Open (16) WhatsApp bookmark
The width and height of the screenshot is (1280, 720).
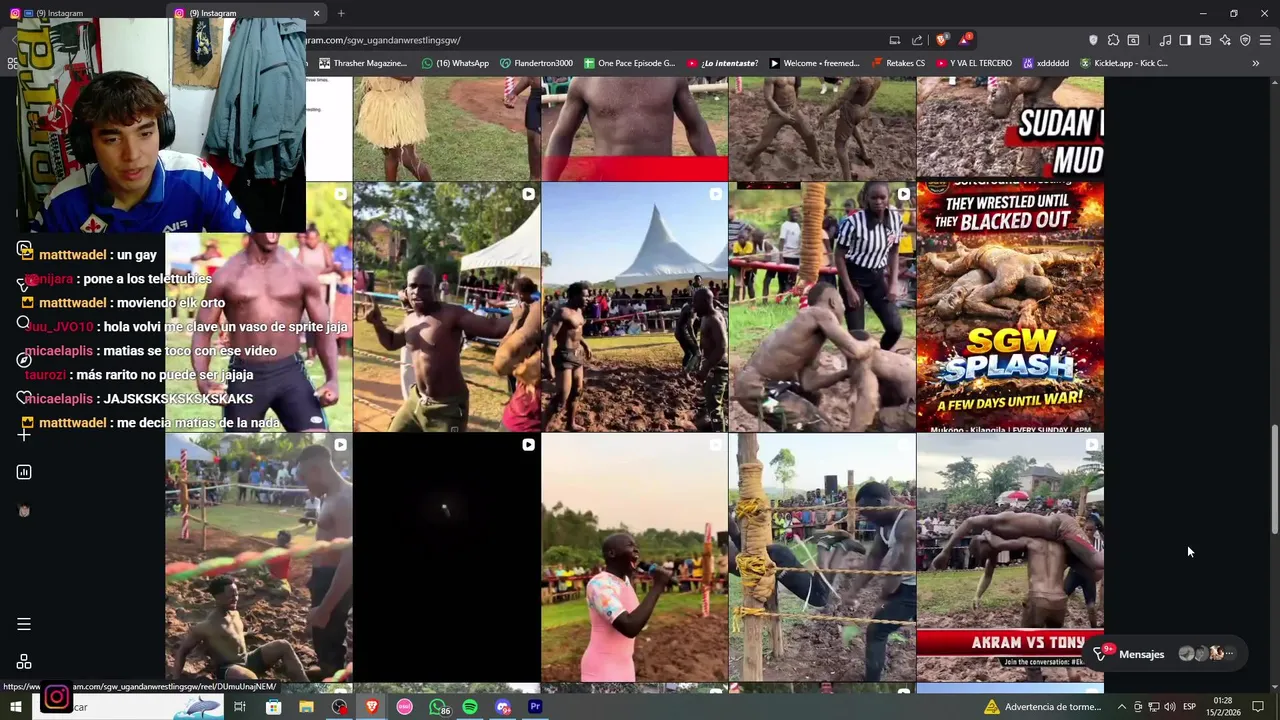coord(455,63)
